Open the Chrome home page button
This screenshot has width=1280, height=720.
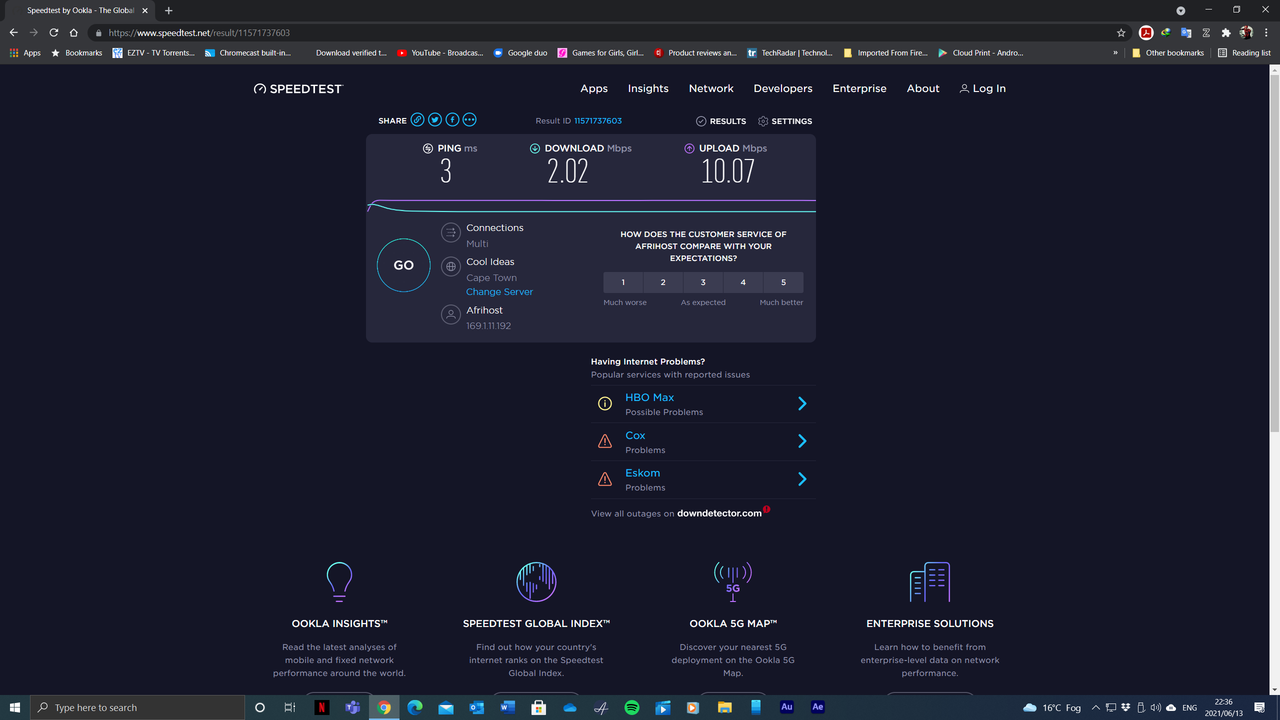74,33
